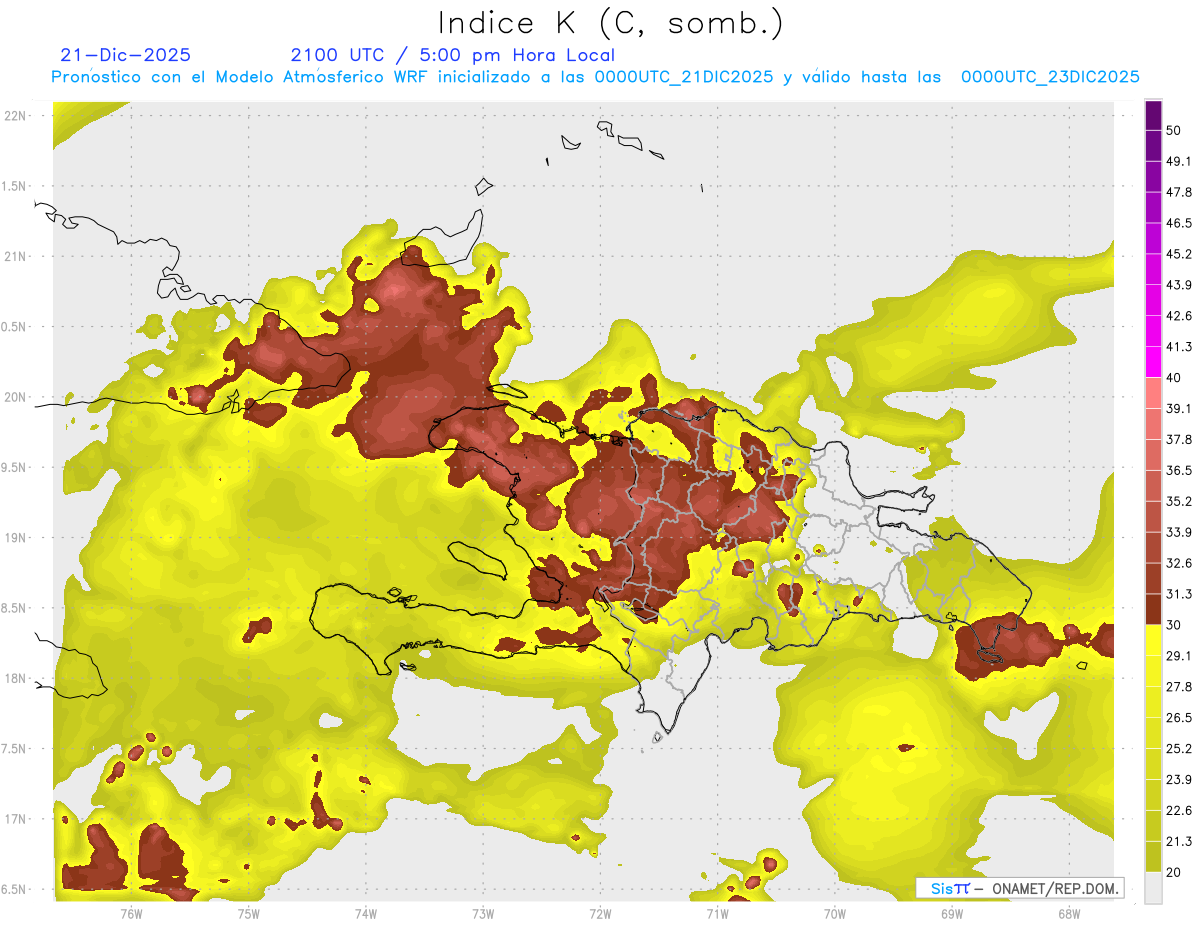The height and width of the screenshot is (927, 1200).
Task: Click the '72W' longitude label
Action: point(600,912)
